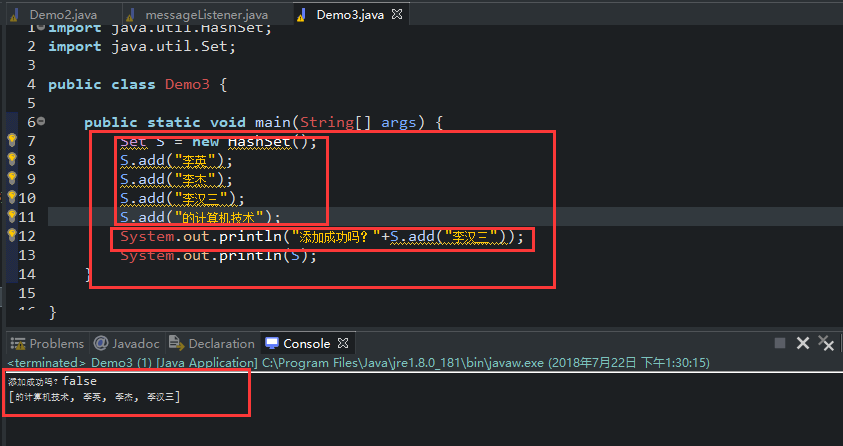Click the warning lightbulb on line 12
Viewport: 843px width, 446px height.
(12, 235)
